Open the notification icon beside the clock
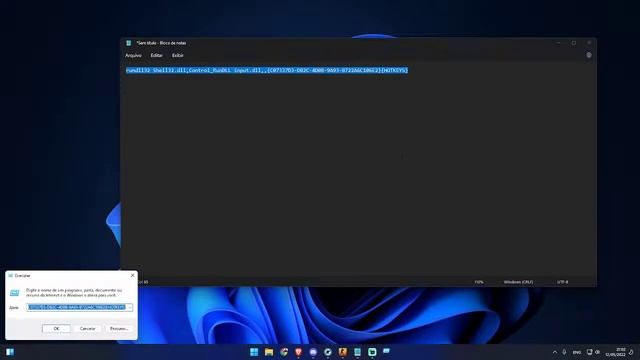 (631, 352)
